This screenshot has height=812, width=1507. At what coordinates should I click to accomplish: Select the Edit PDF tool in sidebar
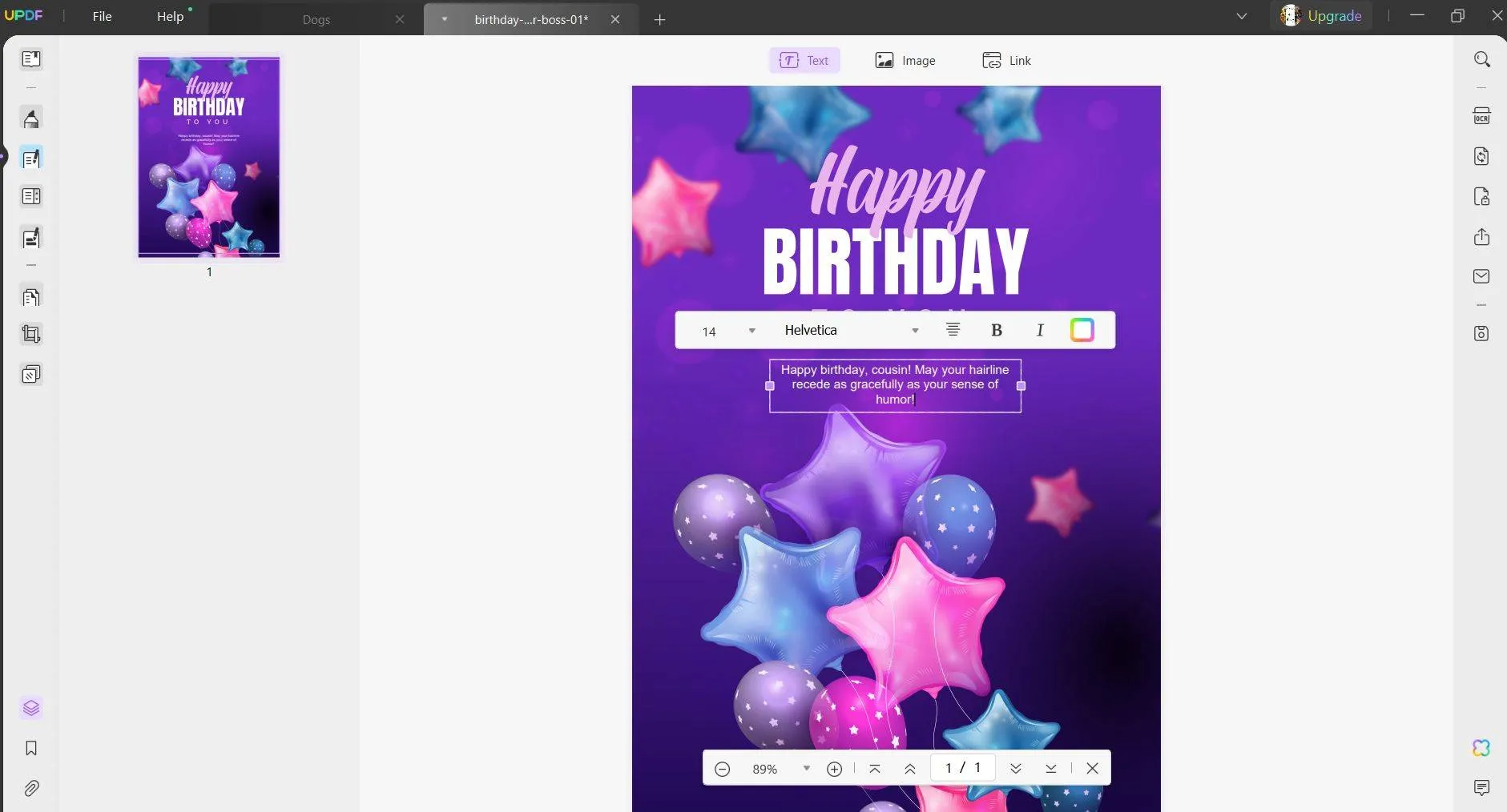coord(31,158)
